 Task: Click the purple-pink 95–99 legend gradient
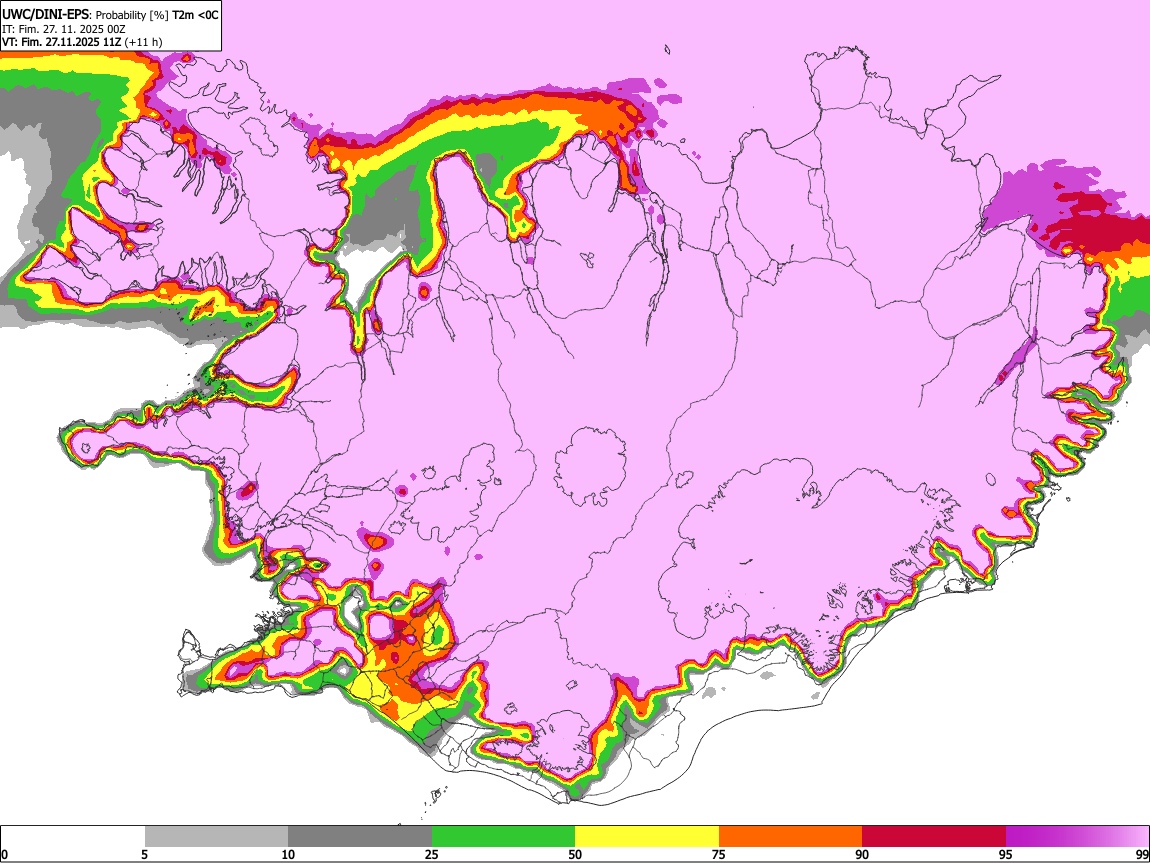click(1077, 837)
